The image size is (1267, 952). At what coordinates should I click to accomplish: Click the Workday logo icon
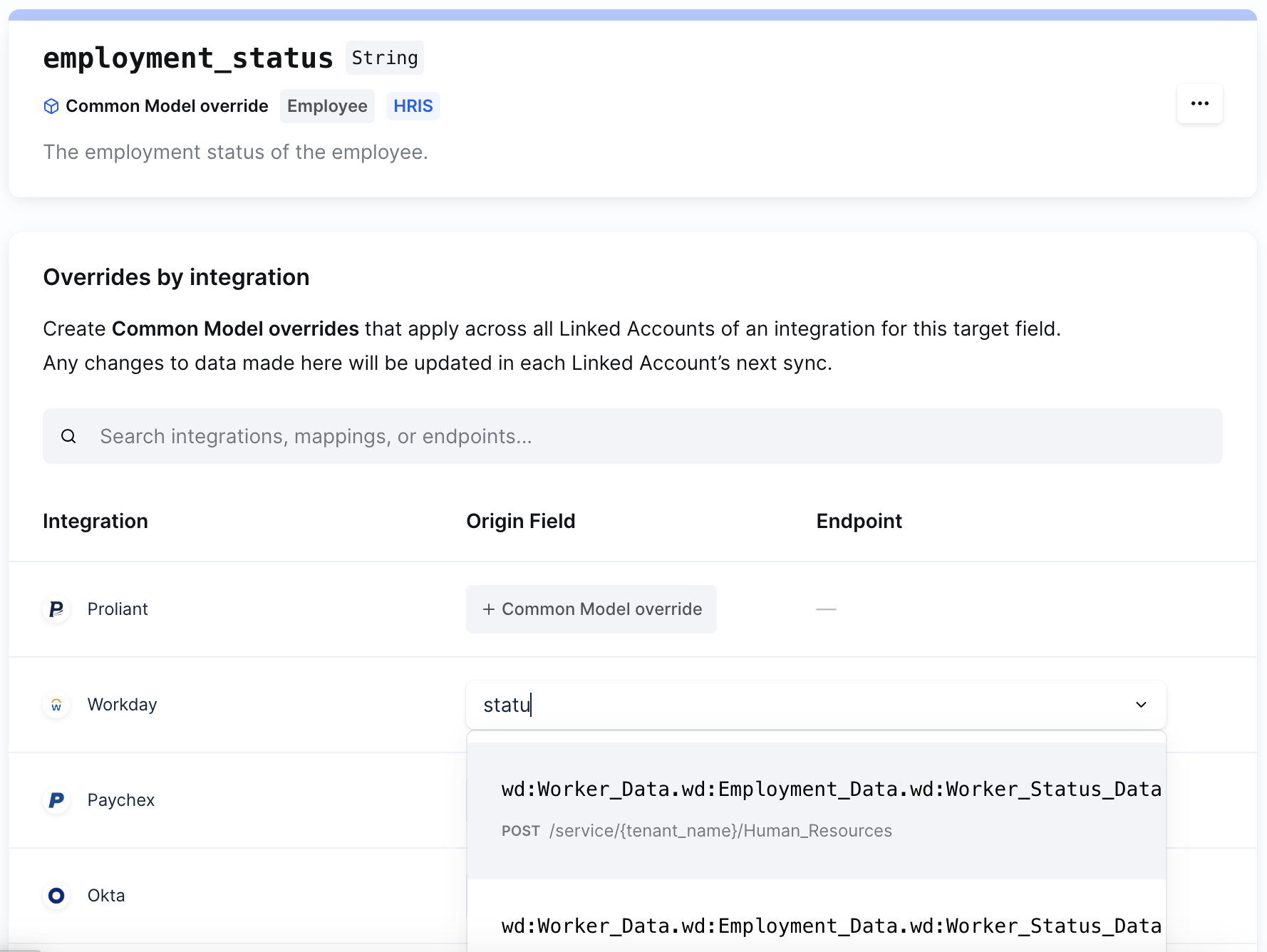(x=56, y=705)
